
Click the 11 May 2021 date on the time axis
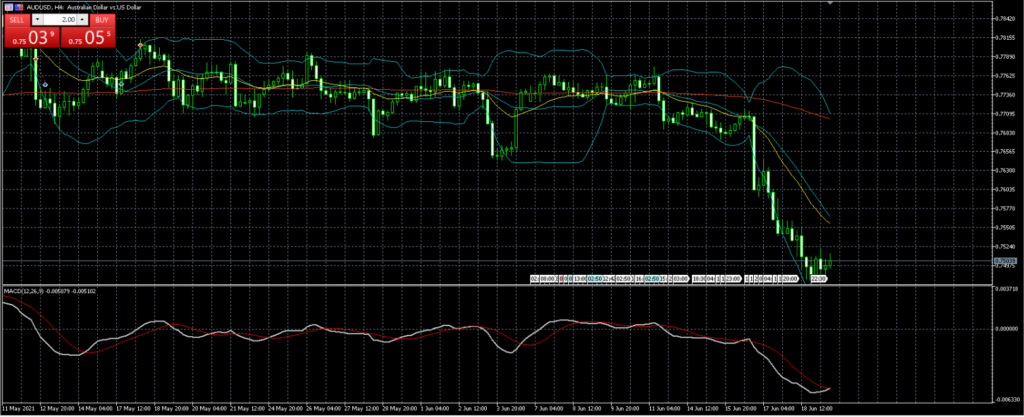[20, 409]
